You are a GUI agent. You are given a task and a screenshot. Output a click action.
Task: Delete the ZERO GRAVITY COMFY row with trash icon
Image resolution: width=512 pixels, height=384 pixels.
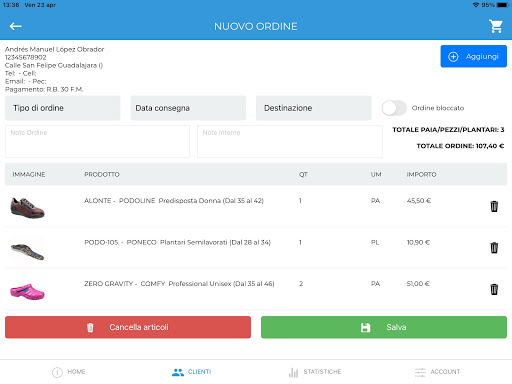494,289
